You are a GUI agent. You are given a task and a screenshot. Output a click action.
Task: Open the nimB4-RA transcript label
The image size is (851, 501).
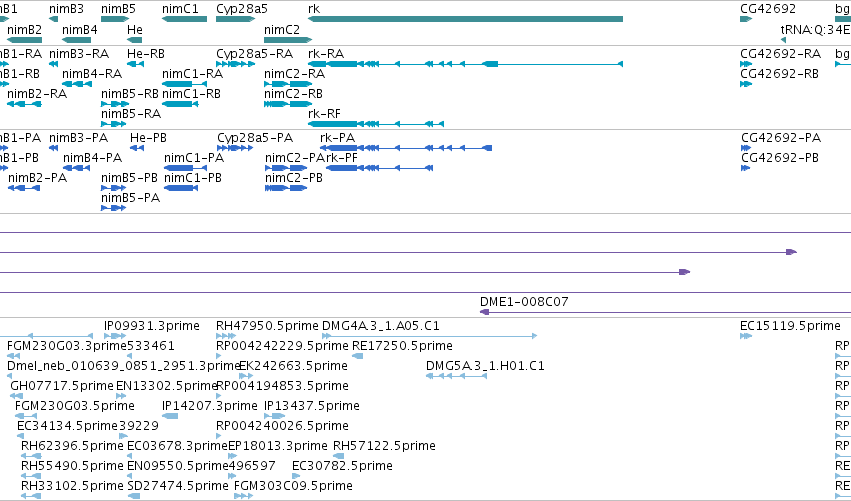92,74
